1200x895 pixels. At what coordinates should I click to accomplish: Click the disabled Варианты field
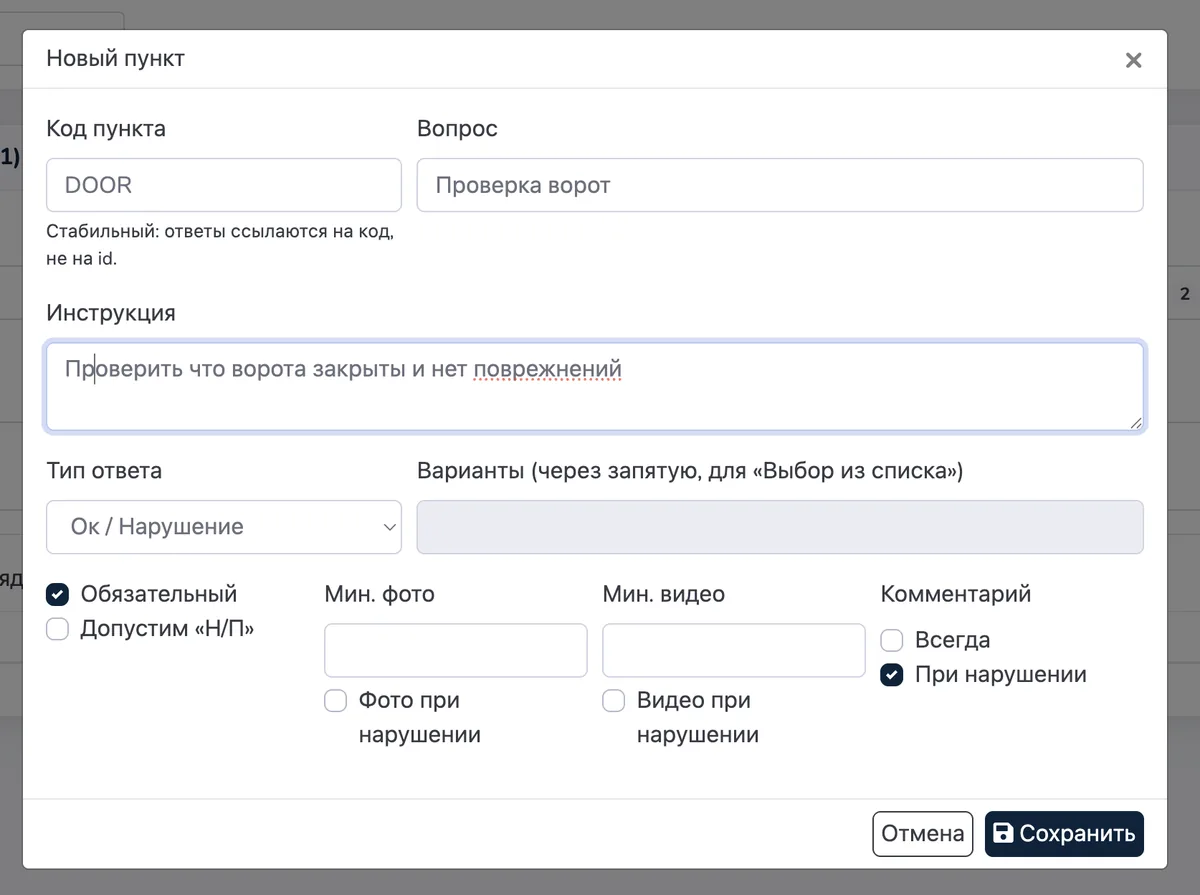tap(780, 527)
